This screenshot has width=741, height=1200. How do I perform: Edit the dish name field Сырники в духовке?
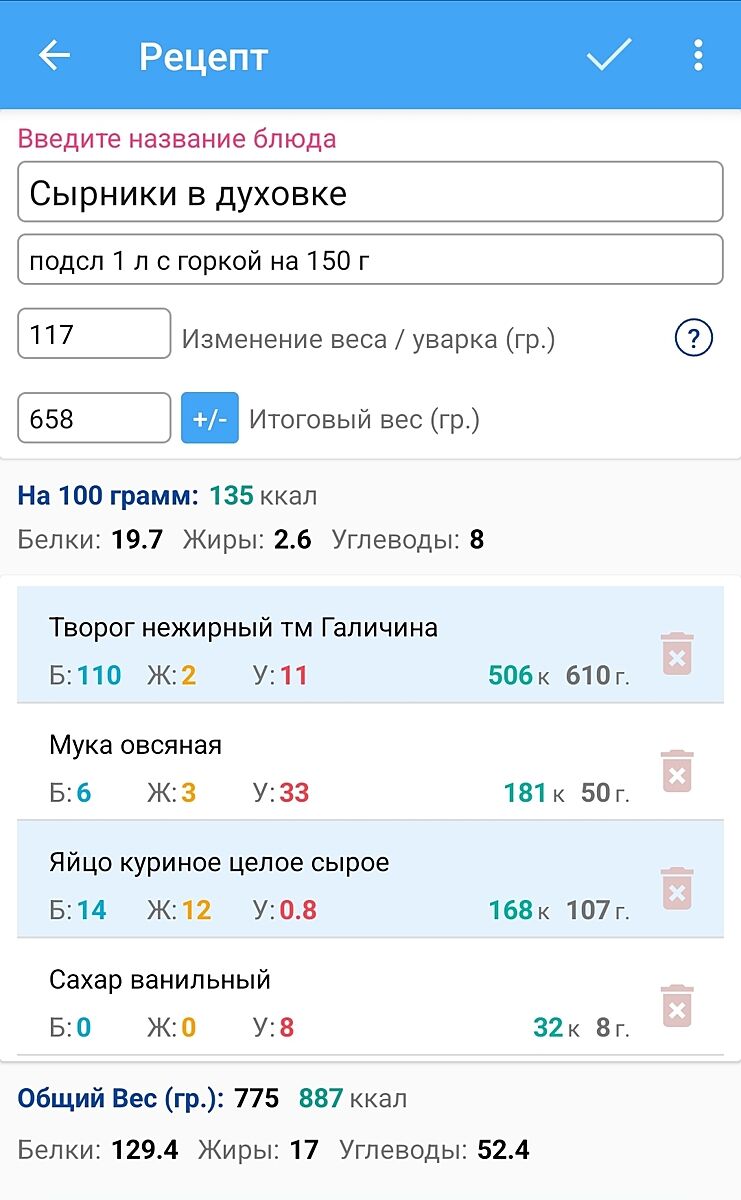[370, 192]
